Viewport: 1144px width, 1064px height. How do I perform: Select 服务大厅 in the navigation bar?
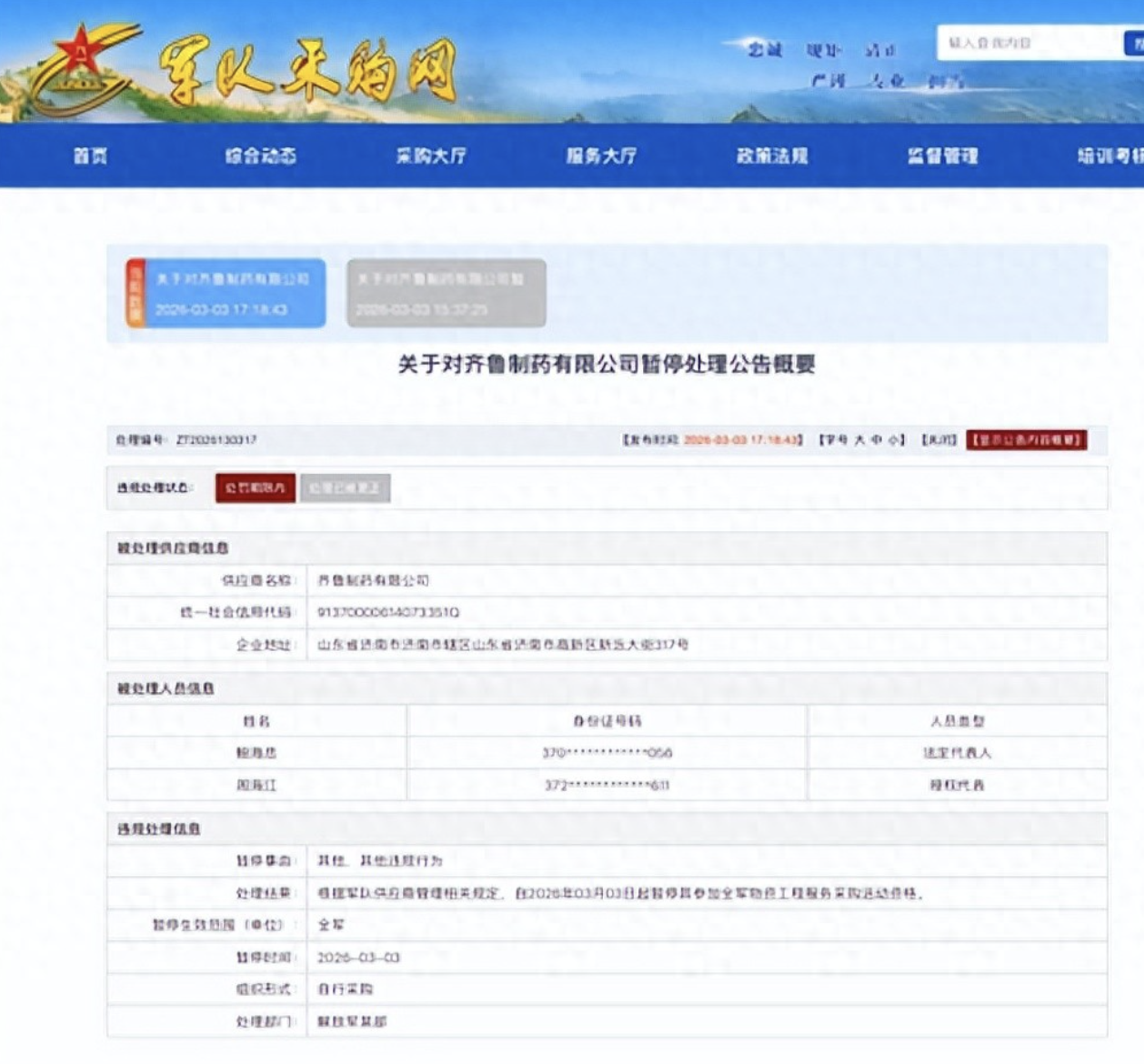(601, 156)
